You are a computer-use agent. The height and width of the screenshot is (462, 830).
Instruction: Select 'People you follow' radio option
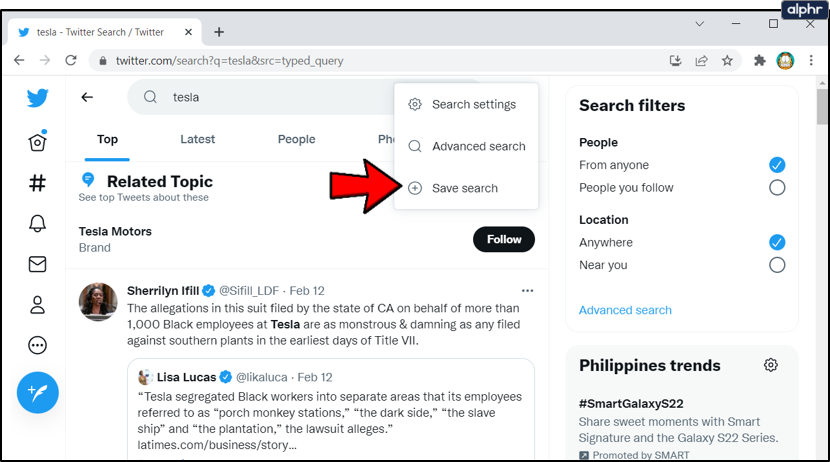click(777, 188)
